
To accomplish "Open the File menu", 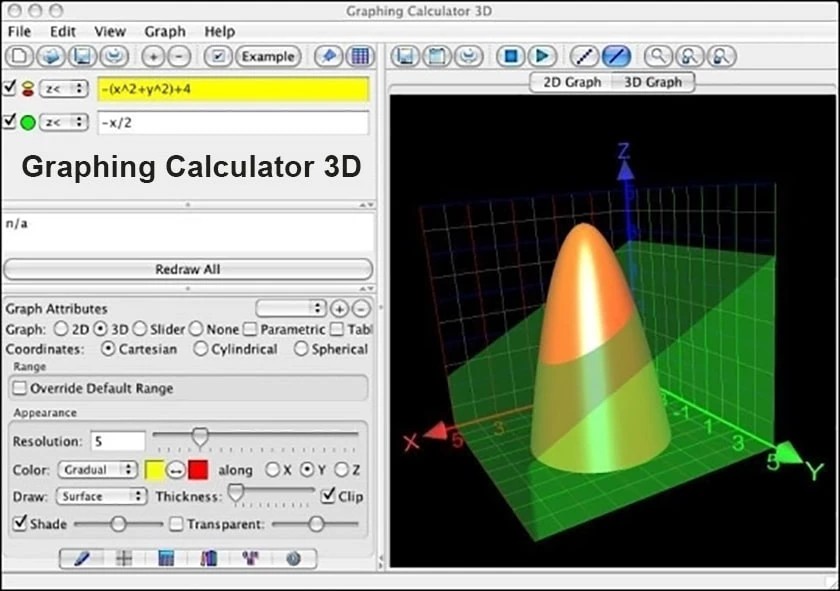I will point(19,32).
